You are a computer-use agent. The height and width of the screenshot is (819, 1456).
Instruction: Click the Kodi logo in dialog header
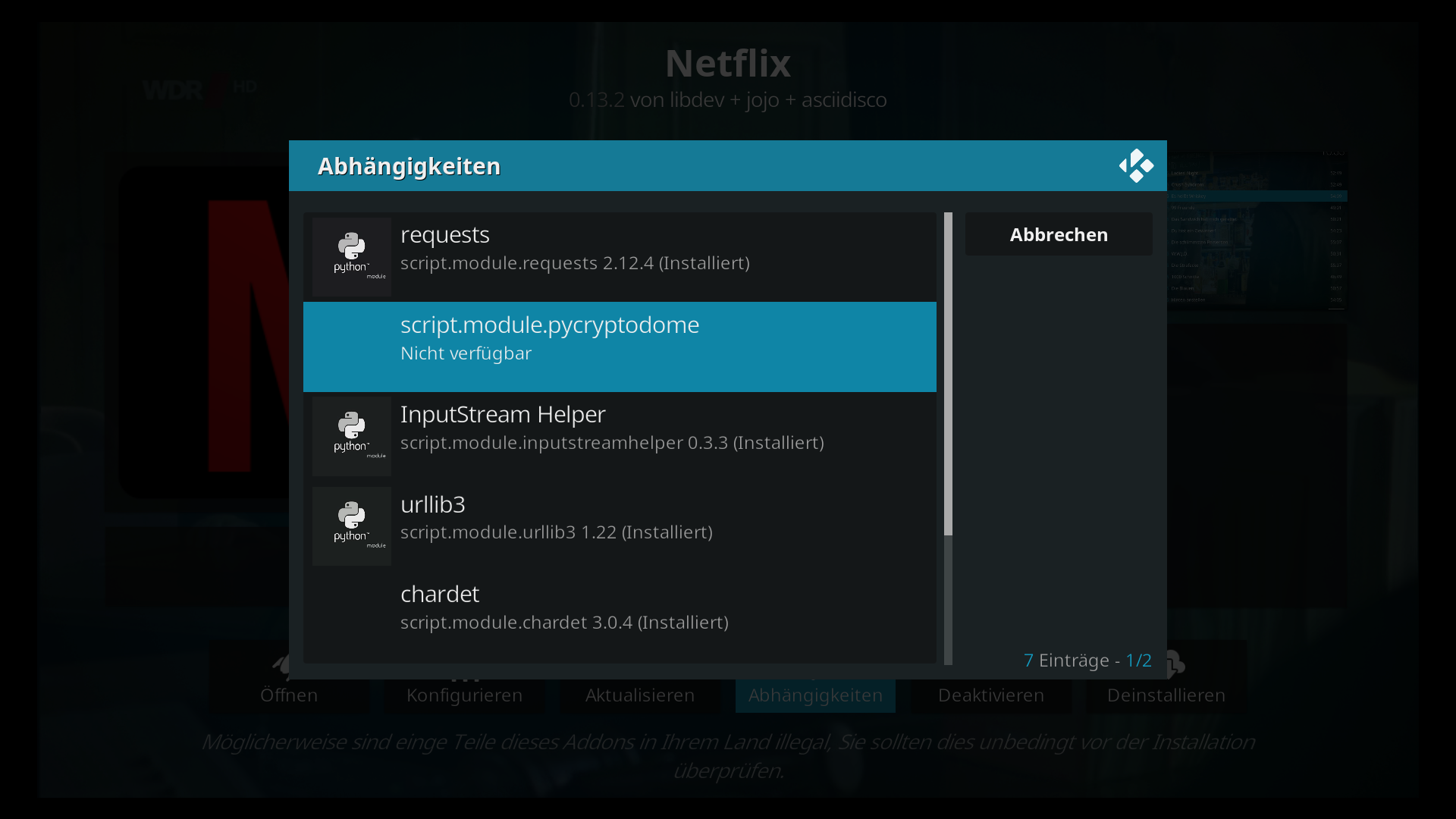[x=1136, y=165]
